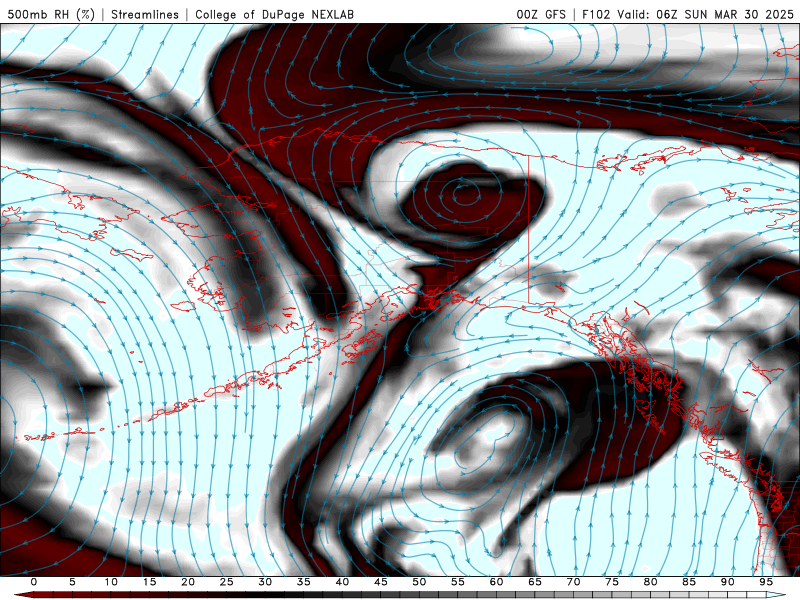Click the color bar label '50'
This screenshot has height=600, width=800.
(x=419, y=582)
